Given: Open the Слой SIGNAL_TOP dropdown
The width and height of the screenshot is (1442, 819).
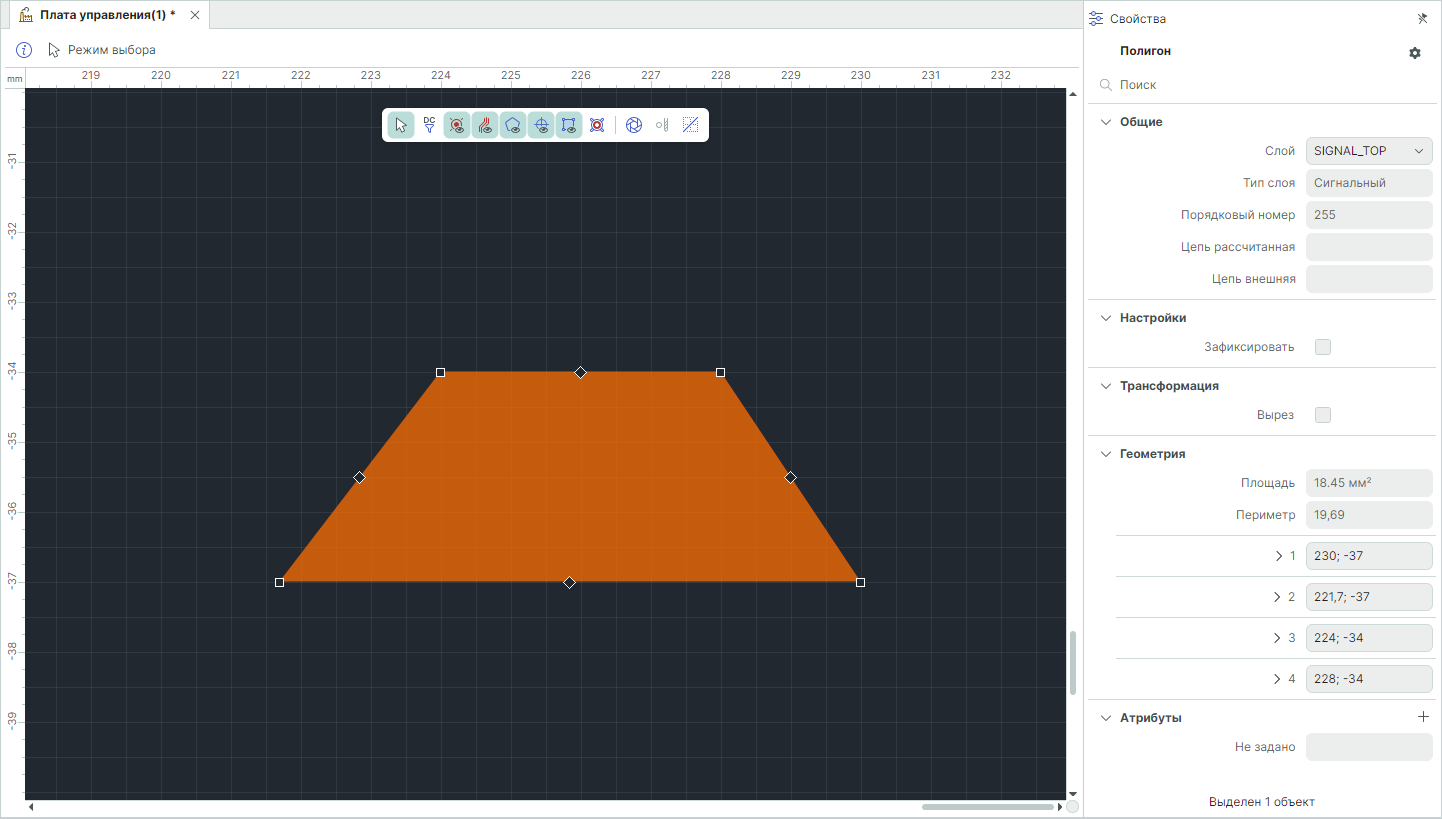Looking at the screenshot, I should 1368,151.
